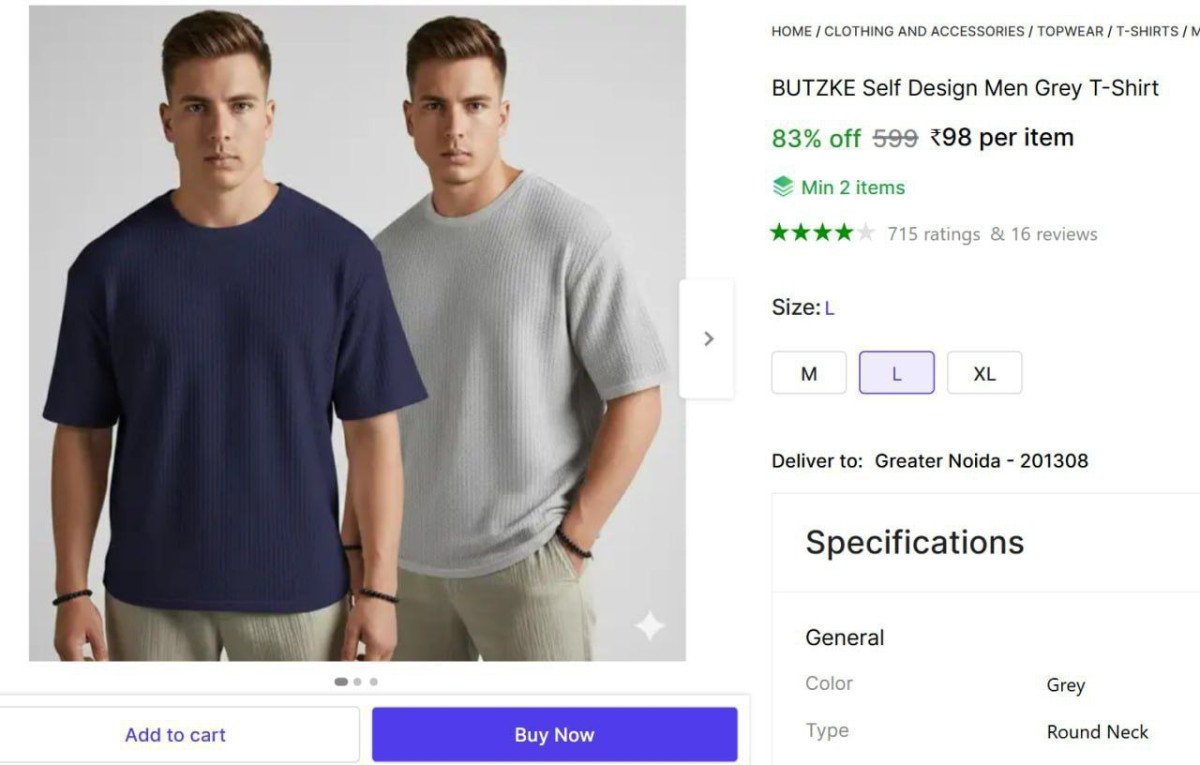1200x765 pixels.
Task: Open T-SHIRTS breadcrumb category
Action: point(1147,31)
